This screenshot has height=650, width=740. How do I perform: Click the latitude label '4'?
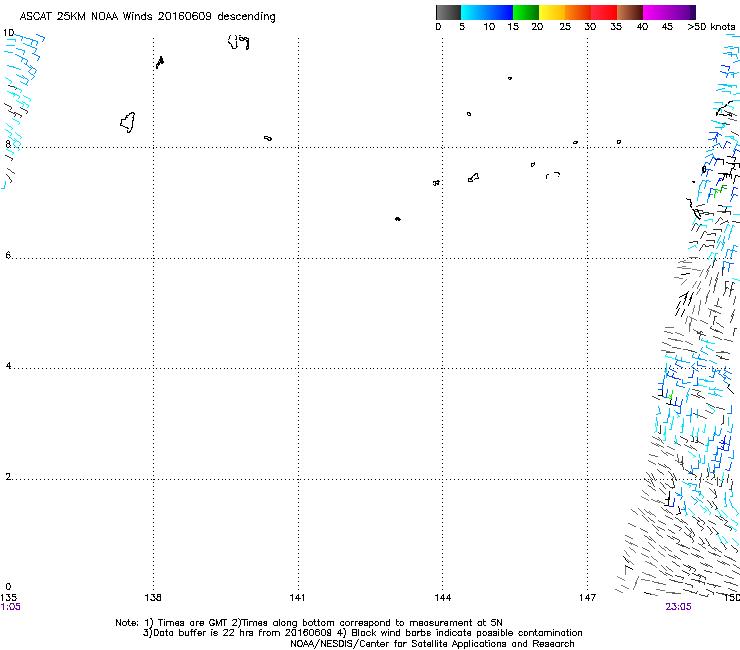(8, 366)
